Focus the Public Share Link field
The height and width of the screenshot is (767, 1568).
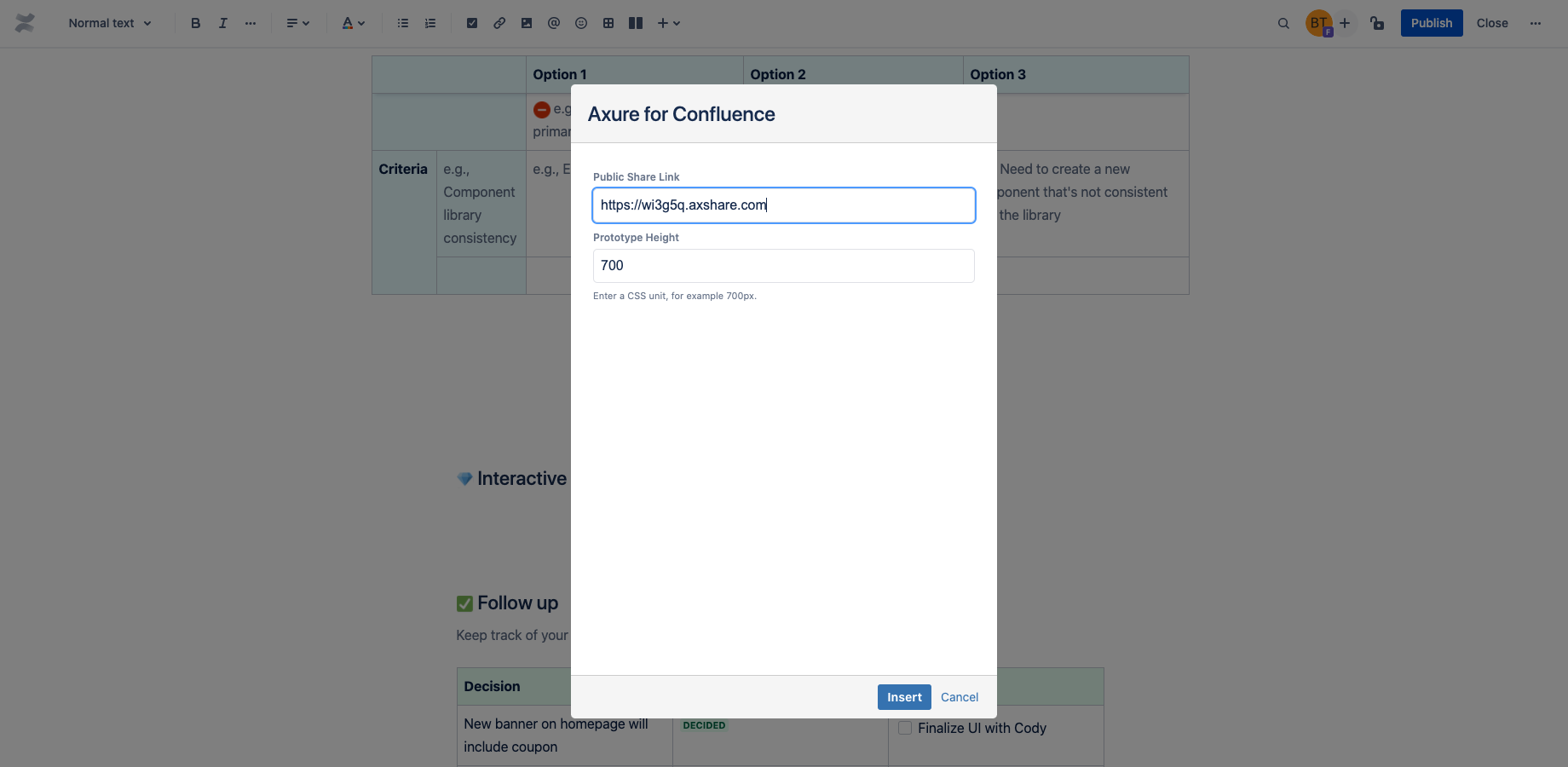tap(784, 205)
